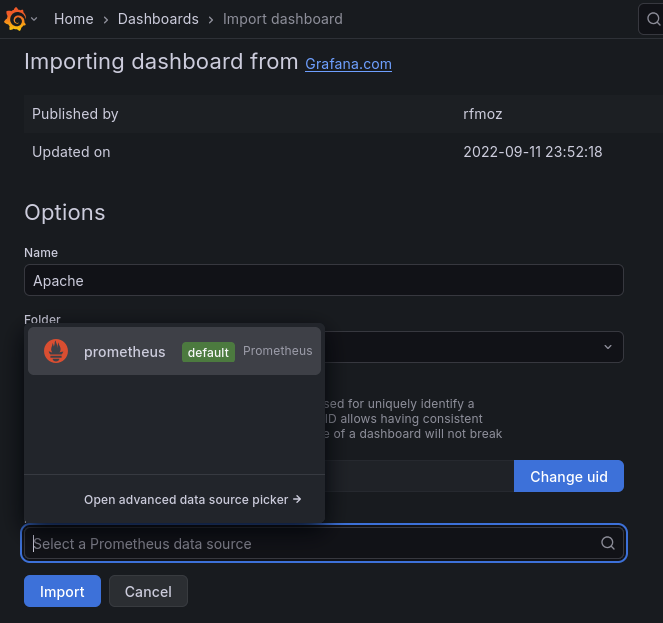Viewport: 663px width, 623px height.
Task: Click the arrow beside advanced picker
Action: click(297, 499)
